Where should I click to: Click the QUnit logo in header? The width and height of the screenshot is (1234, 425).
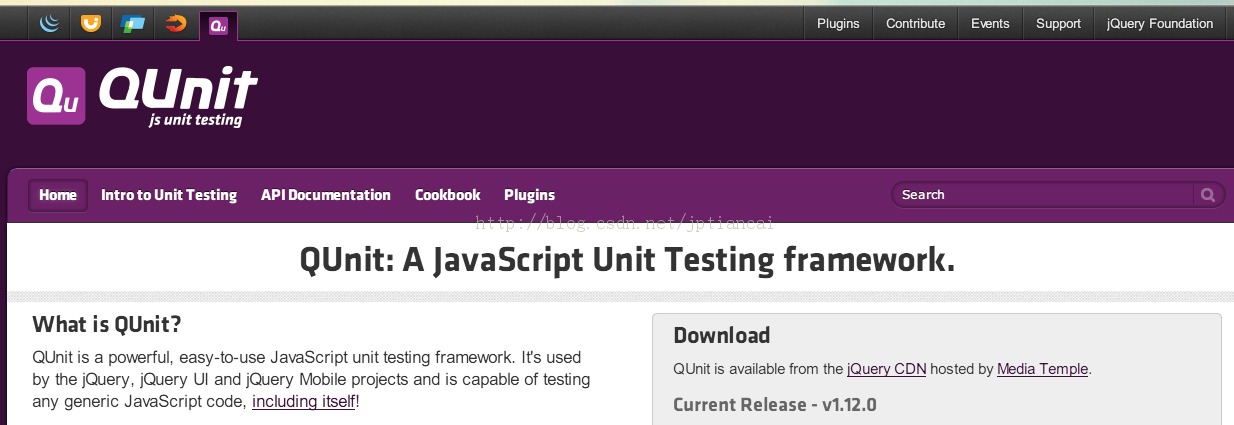pyautogui.click(x=142, y=96)
